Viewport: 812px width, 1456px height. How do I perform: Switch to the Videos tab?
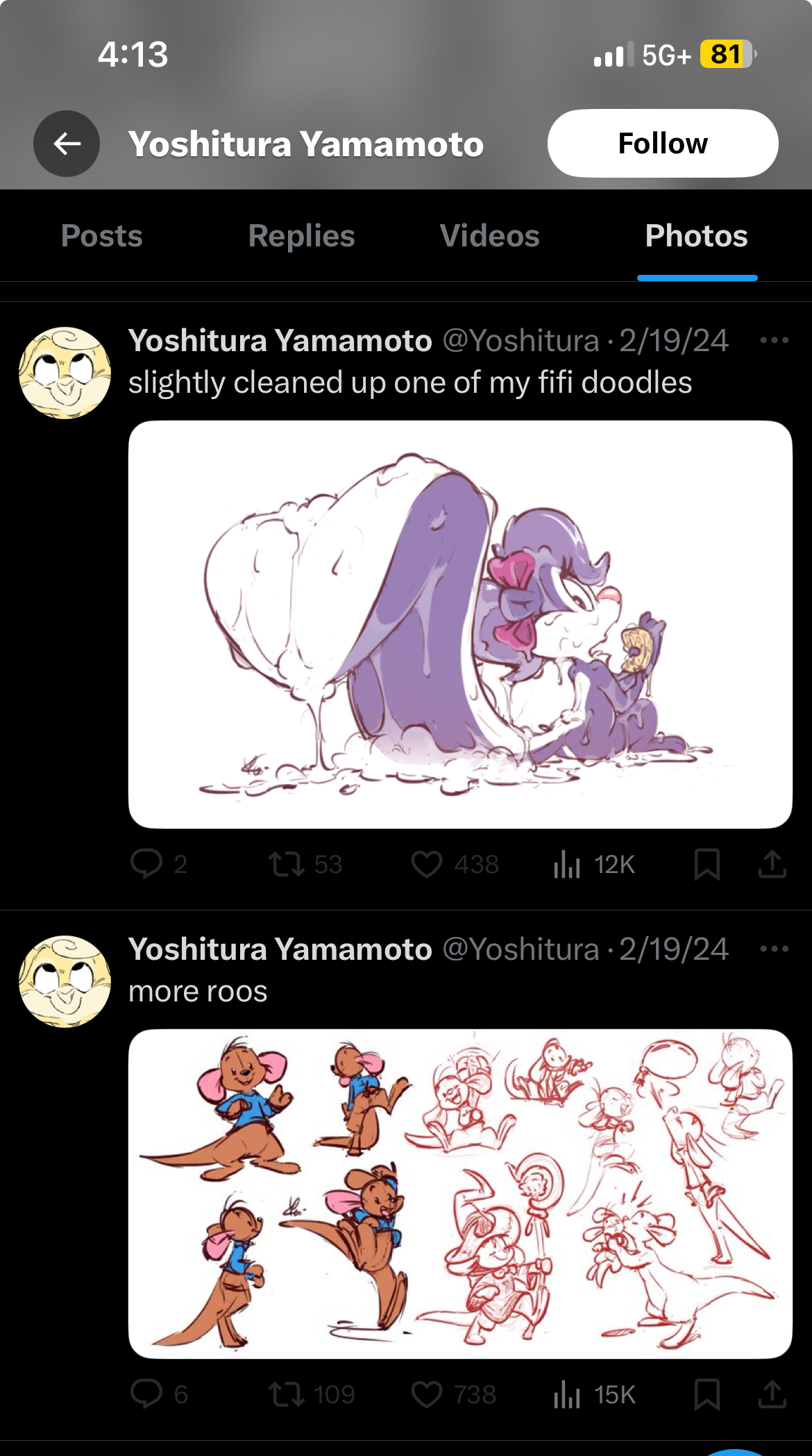pyautogui.click(x=489, y=236)
